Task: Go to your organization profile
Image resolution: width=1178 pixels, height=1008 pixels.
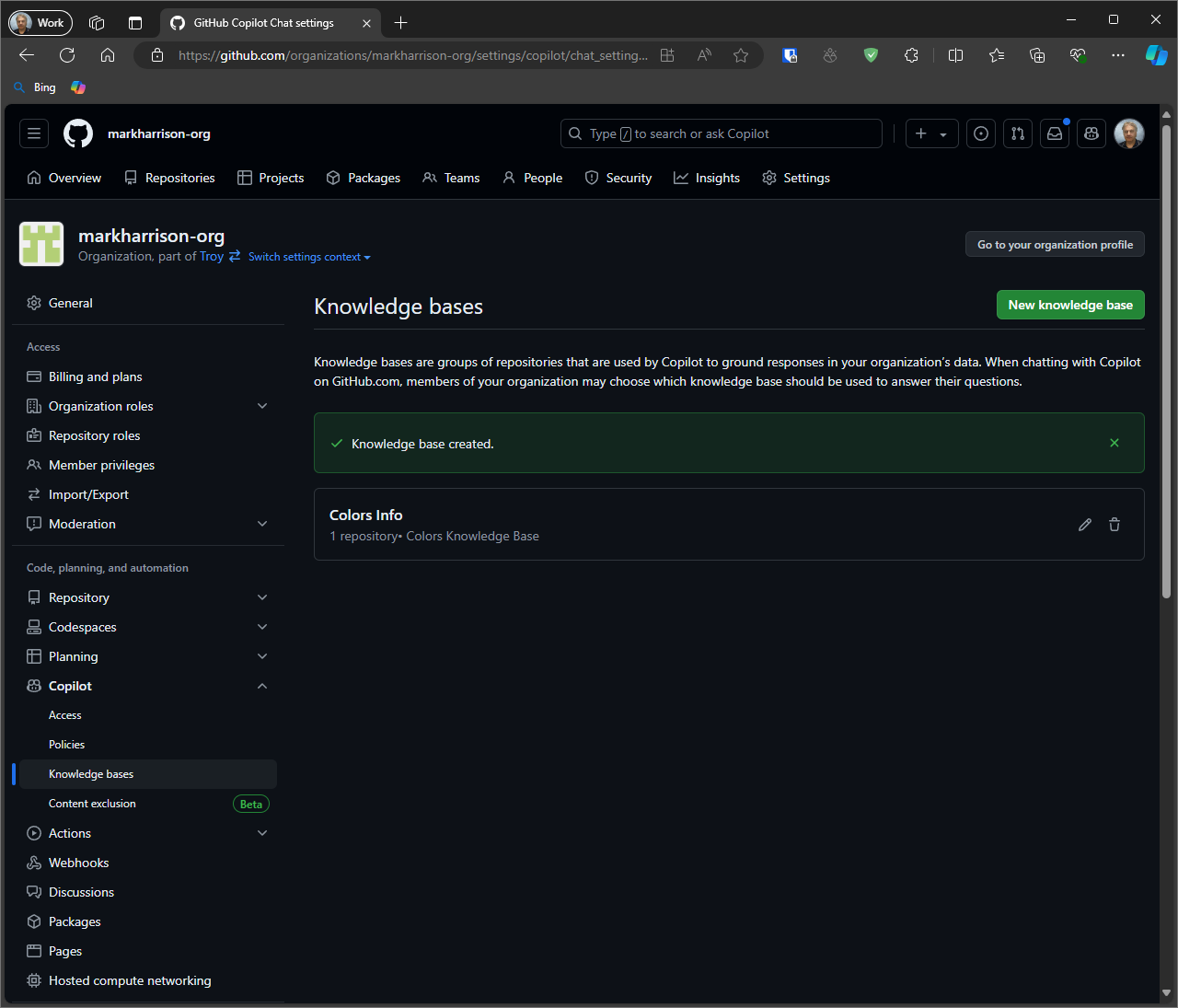Action: point(1055,245)
